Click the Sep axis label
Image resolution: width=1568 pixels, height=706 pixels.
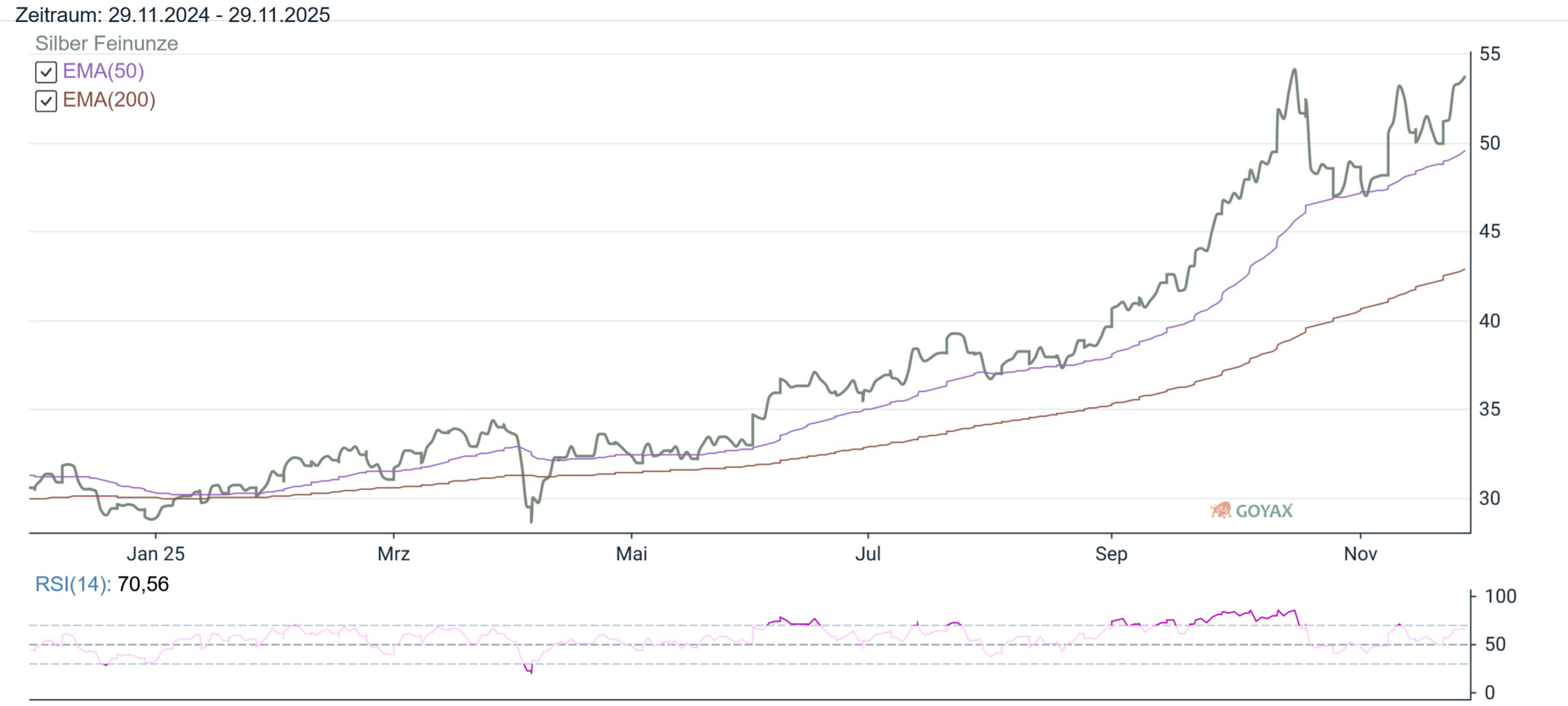pyautogui.click(x=1111, y=554)
